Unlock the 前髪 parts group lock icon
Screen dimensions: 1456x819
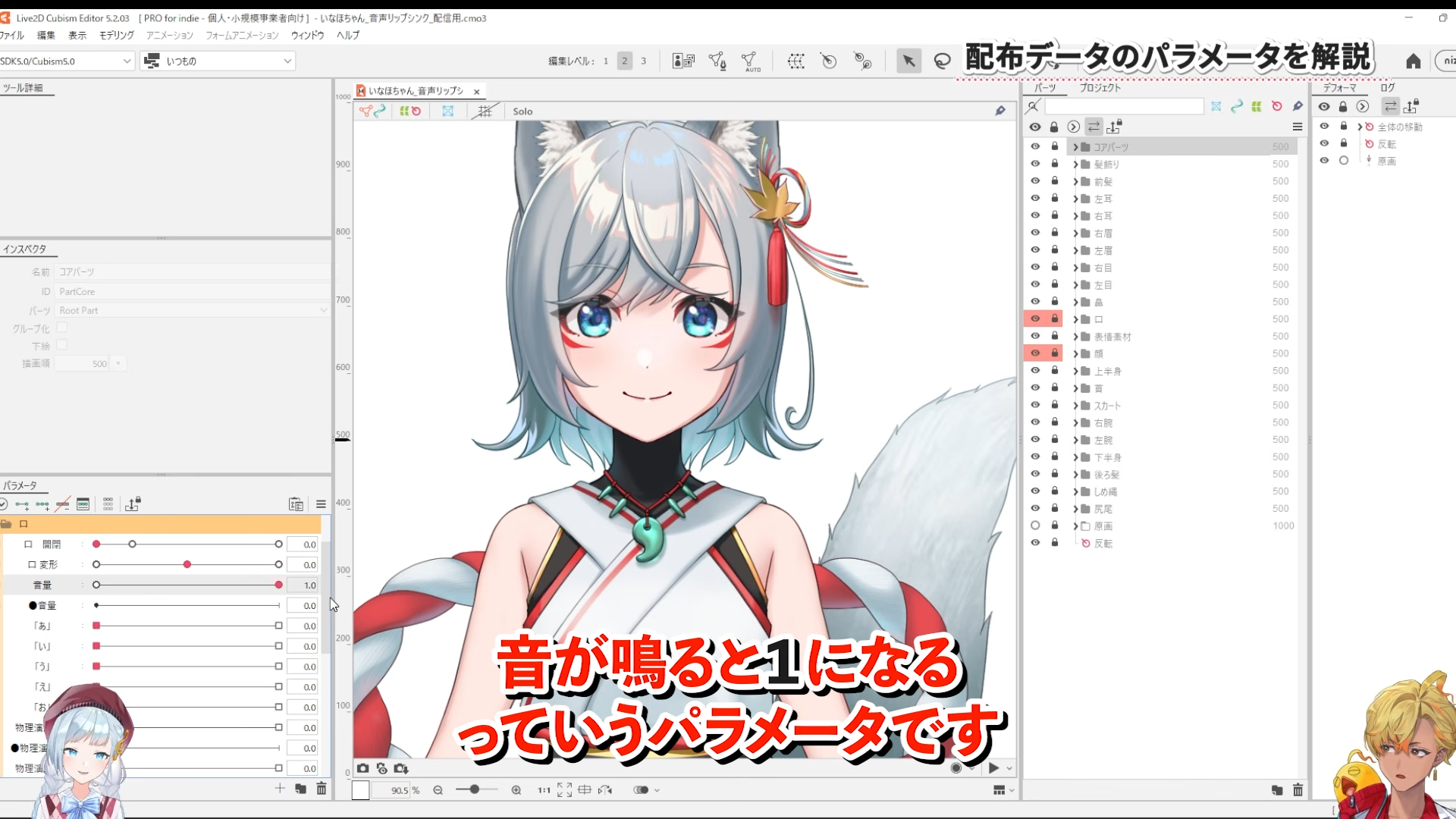[x=1055, y=180]
